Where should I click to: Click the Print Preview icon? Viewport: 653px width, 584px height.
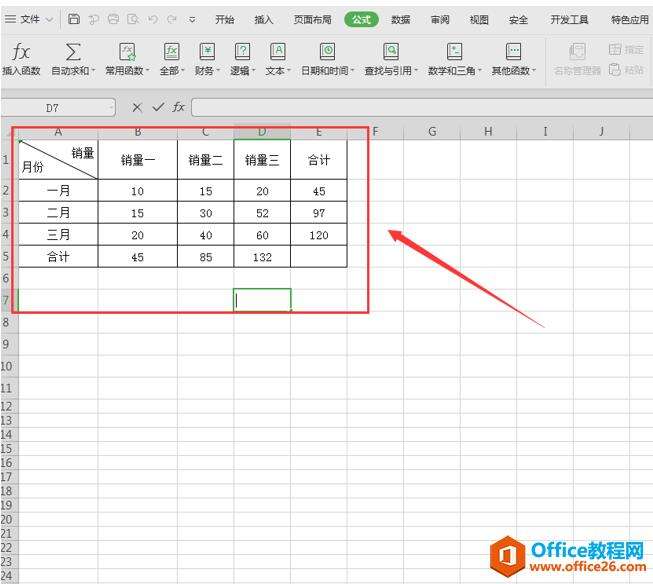pyautogui.click(x=133, y=19)
